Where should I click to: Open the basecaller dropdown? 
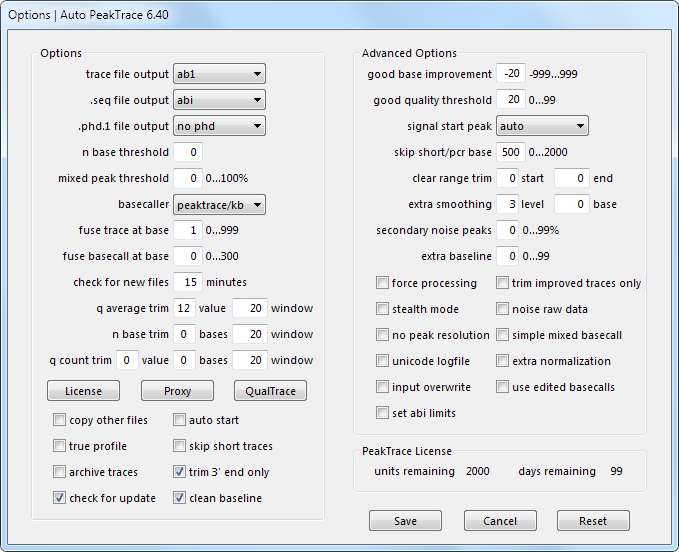point(219,205)
